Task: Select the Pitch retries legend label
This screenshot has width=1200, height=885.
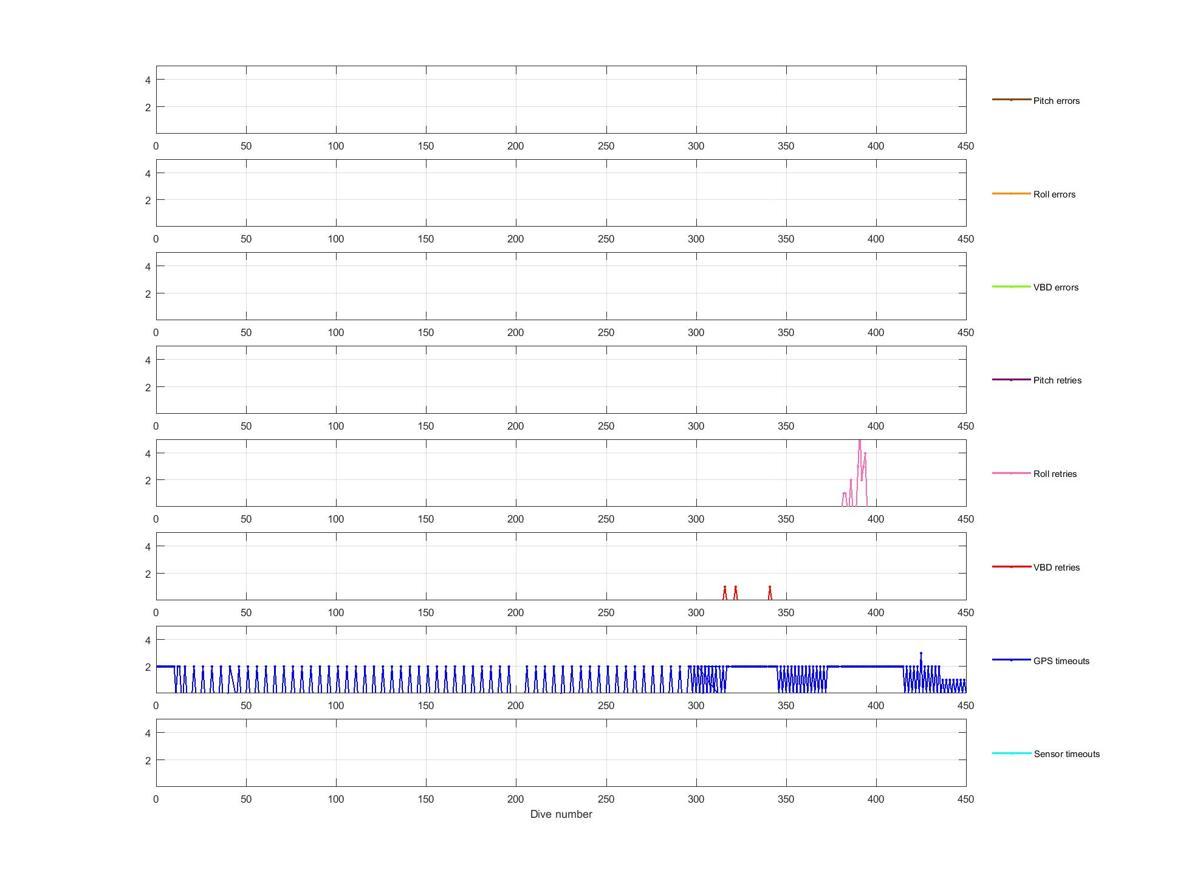Action: pos(1057,380)
